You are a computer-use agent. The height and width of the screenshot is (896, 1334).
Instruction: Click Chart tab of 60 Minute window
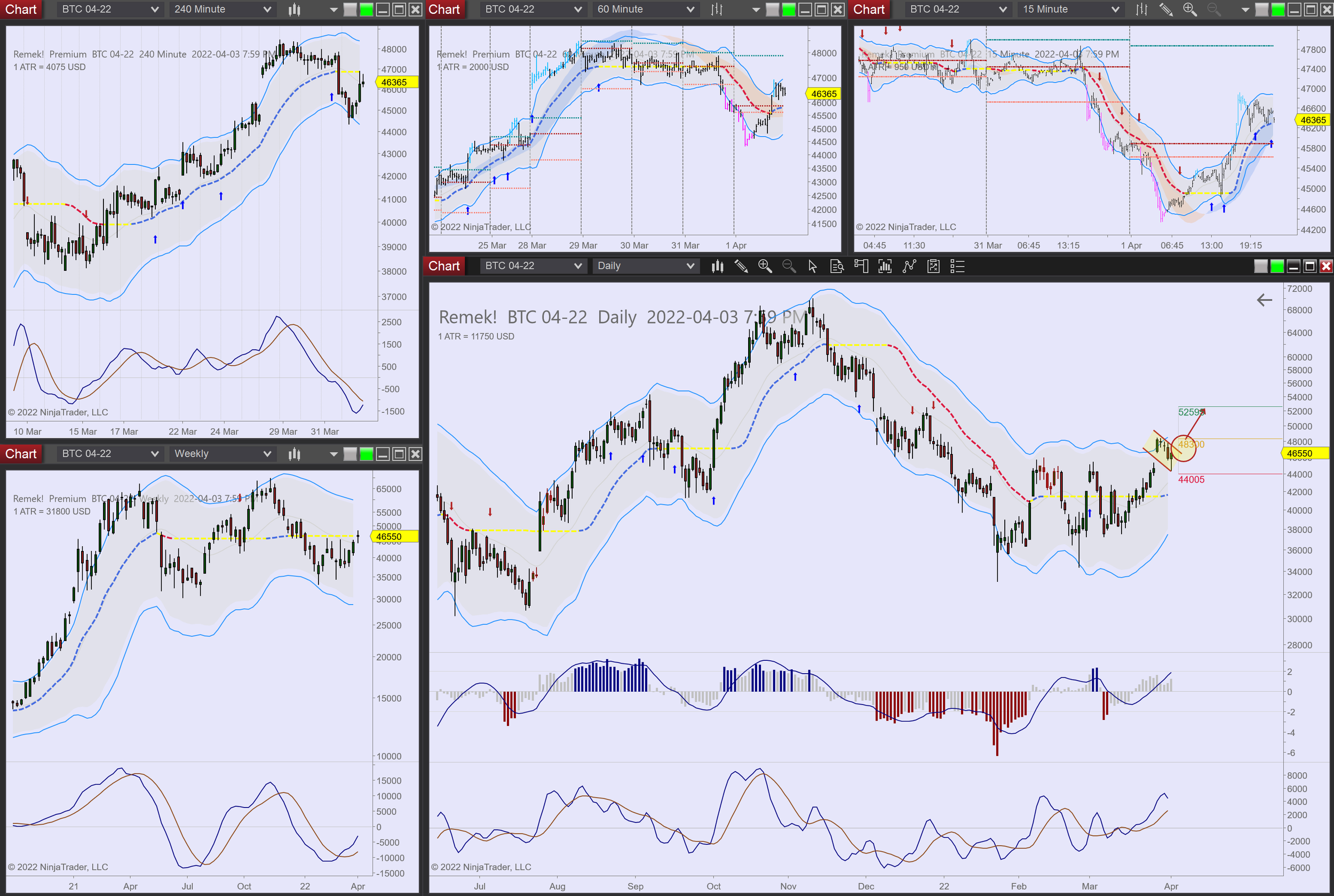444,9
